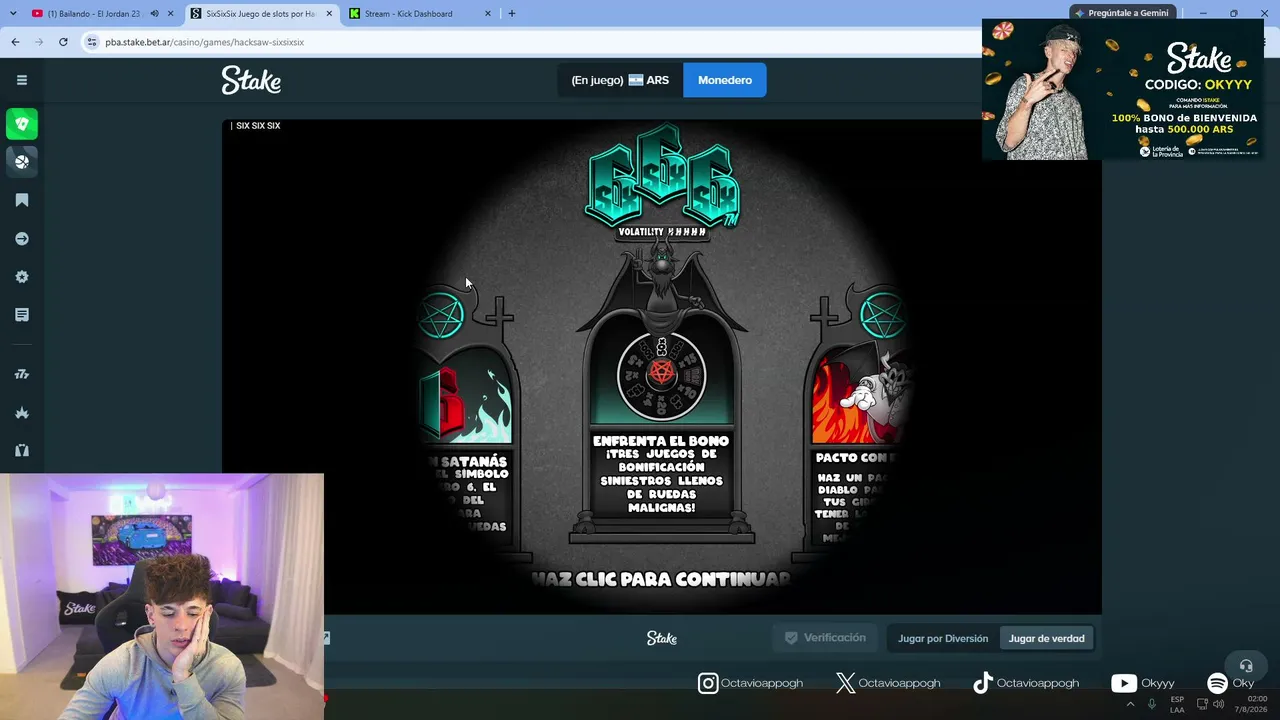Select the SixSixSix slots tab
Screen dimensions: 1280x720
pyautogui.click(x=260, y=14)
